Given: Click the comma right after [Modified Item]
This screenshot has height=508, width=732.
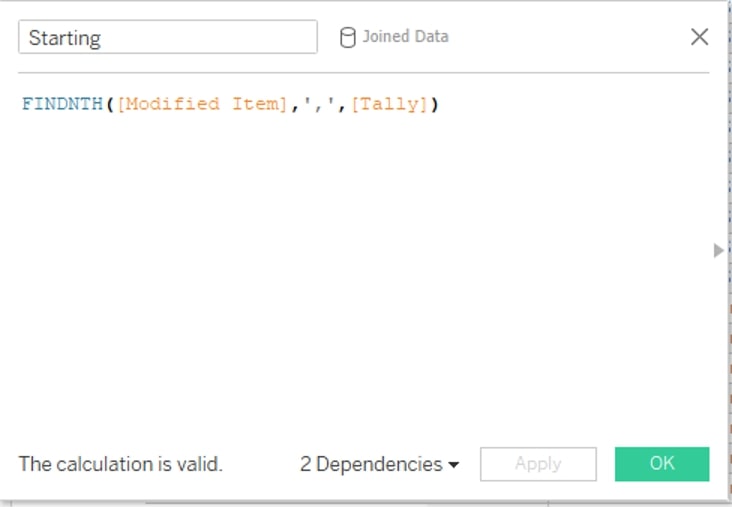Looking at the screenshot, I should tap(295, 106).
